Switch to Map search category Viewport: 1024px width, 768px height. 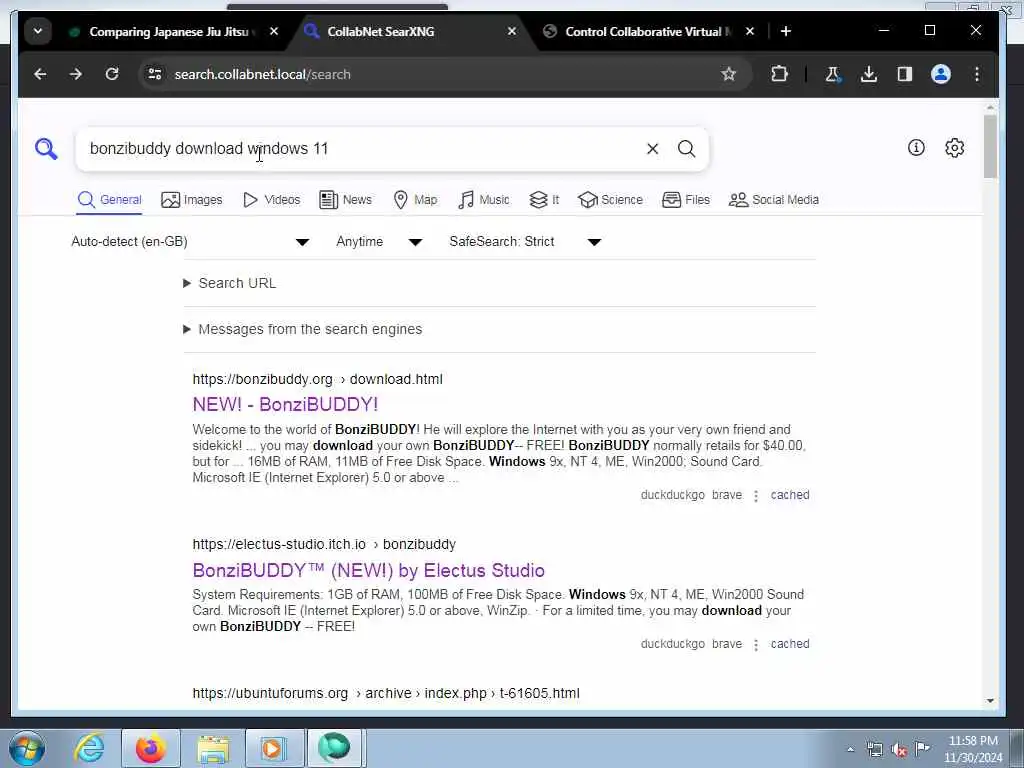[x=415, y=200]
